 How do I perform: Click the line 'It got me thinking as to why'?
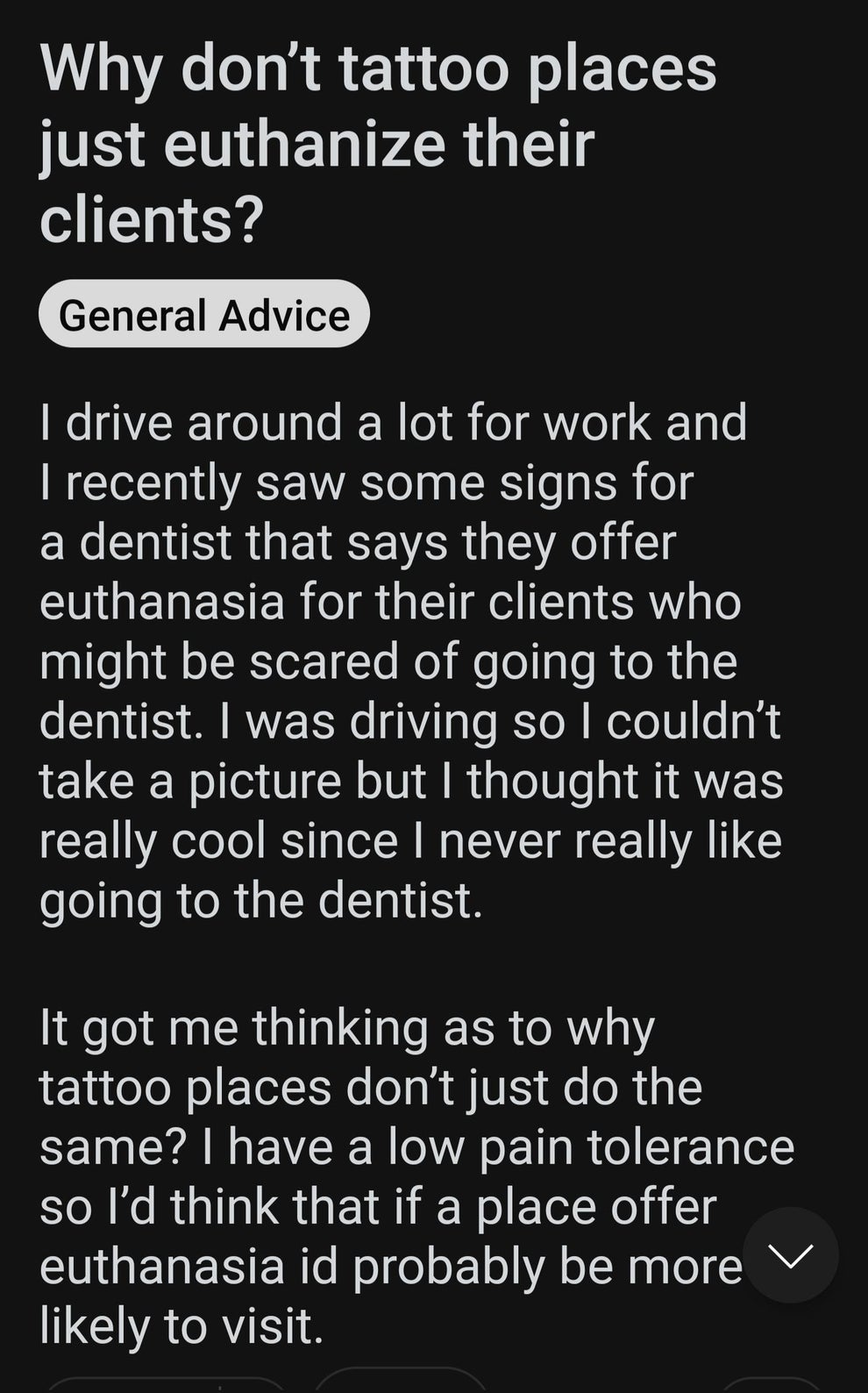click(347, 1027)
